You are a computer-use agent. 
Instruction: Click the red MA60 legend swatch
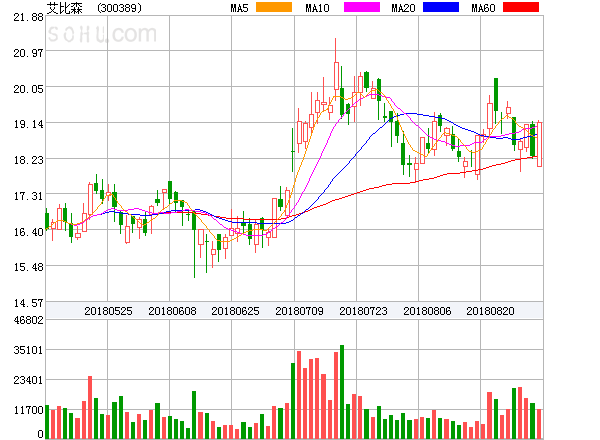(x=521, y=7)
